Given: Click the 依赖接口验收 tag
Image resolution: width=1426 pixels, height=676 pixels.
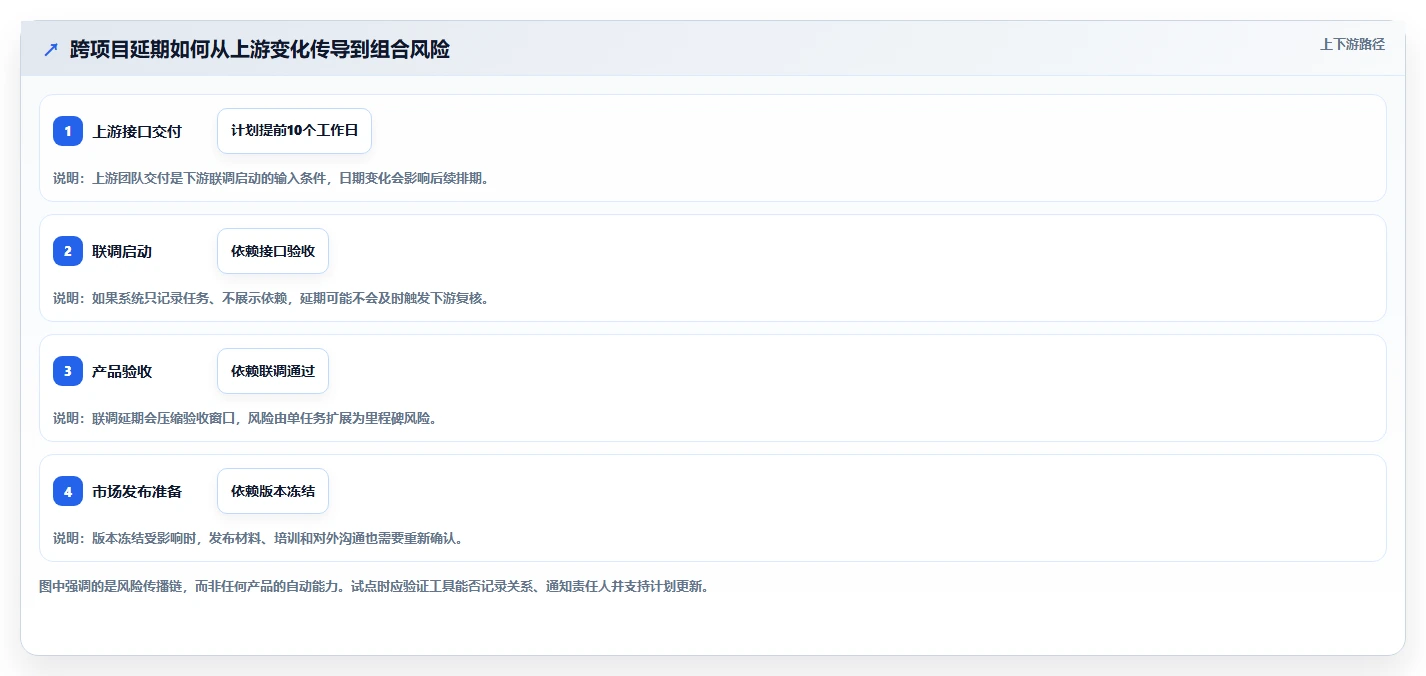Looking at the screenshot, I should tap(273, 251).
